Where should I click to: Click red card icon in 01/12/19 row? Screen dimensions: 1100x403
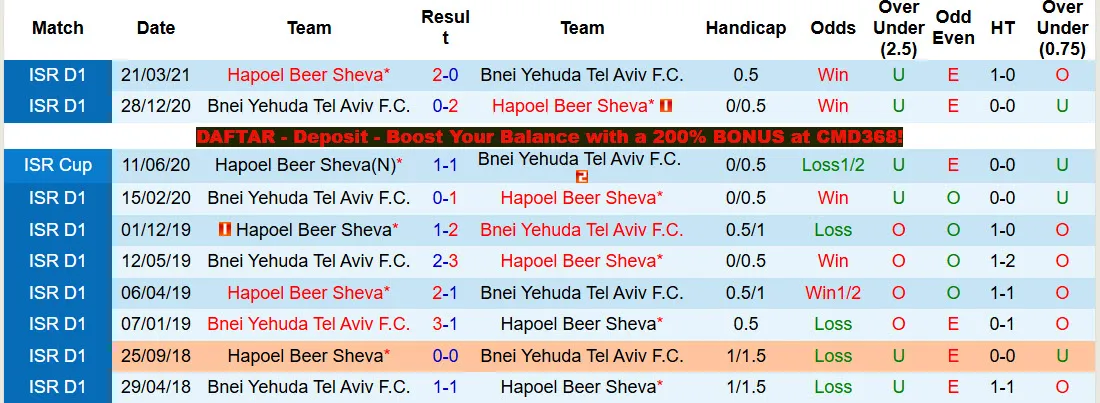pyautogui.click(x=225, y=230)
